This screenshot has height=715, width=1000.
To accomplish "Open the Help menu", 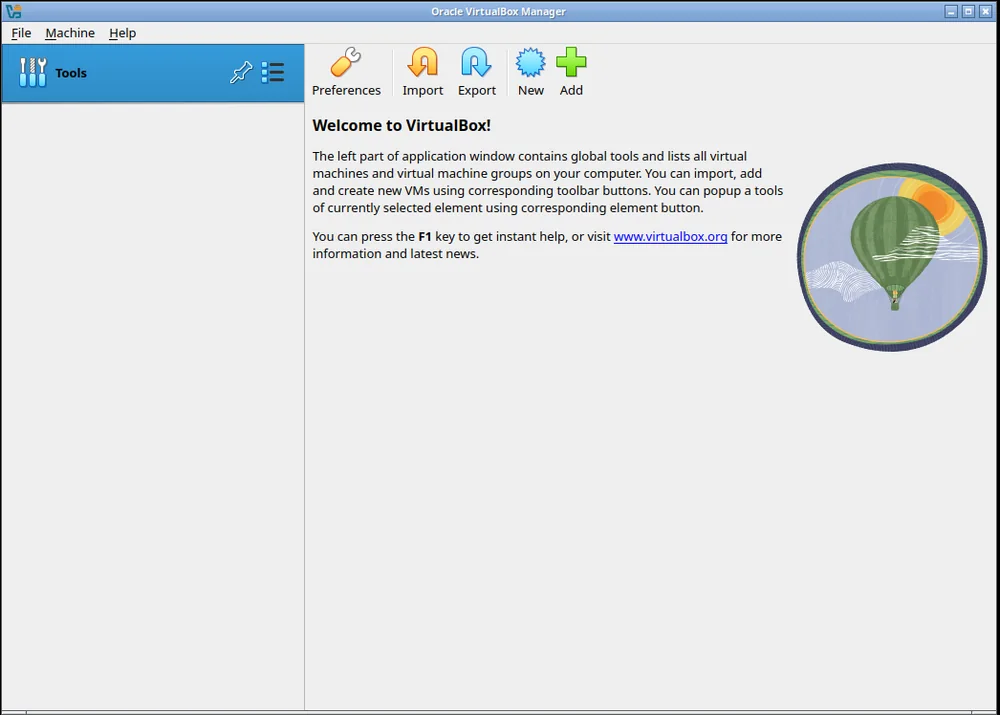I will click(x=122, y=33).
